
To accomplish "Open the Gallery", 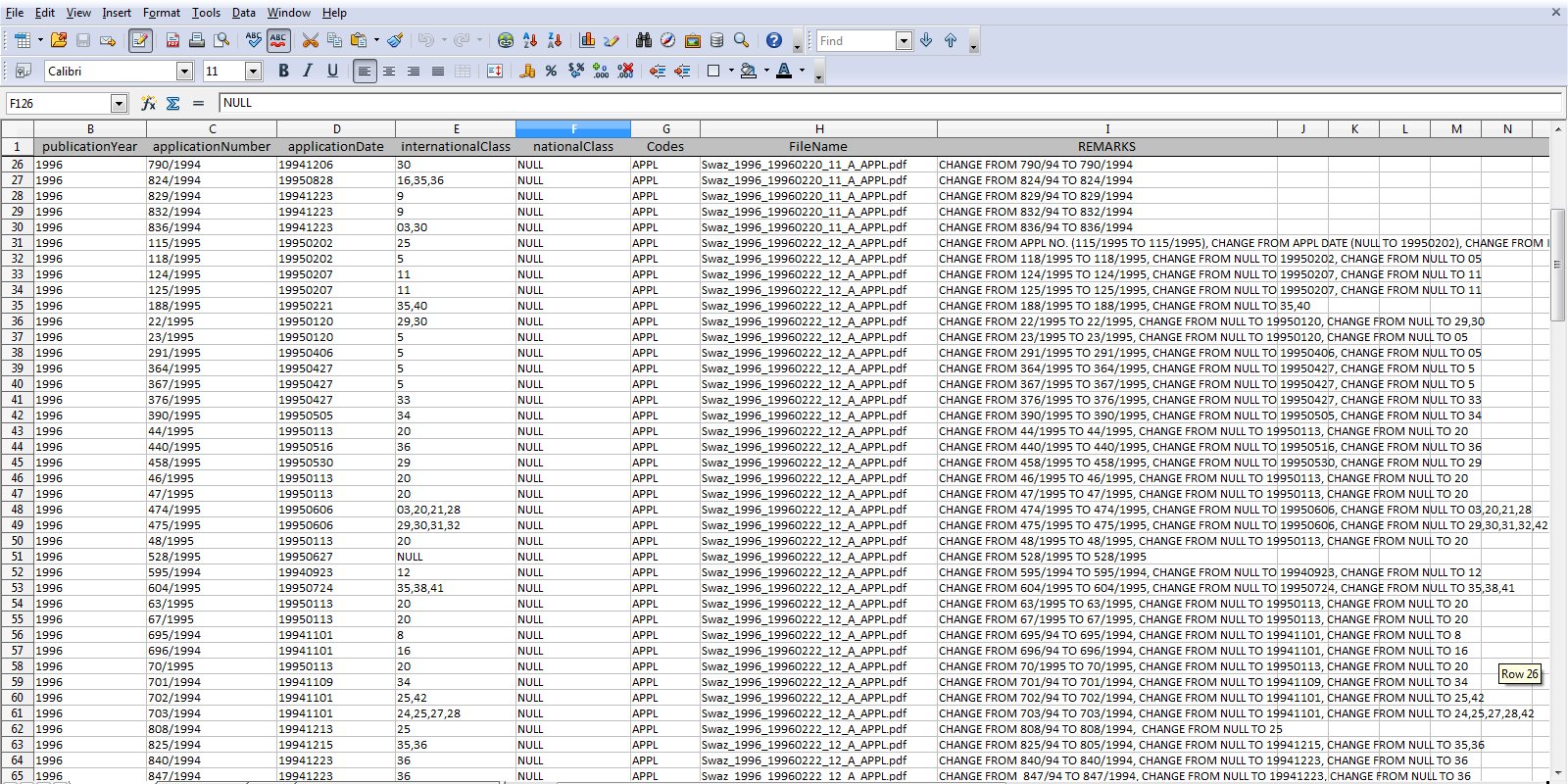I will tap(693, 40).
